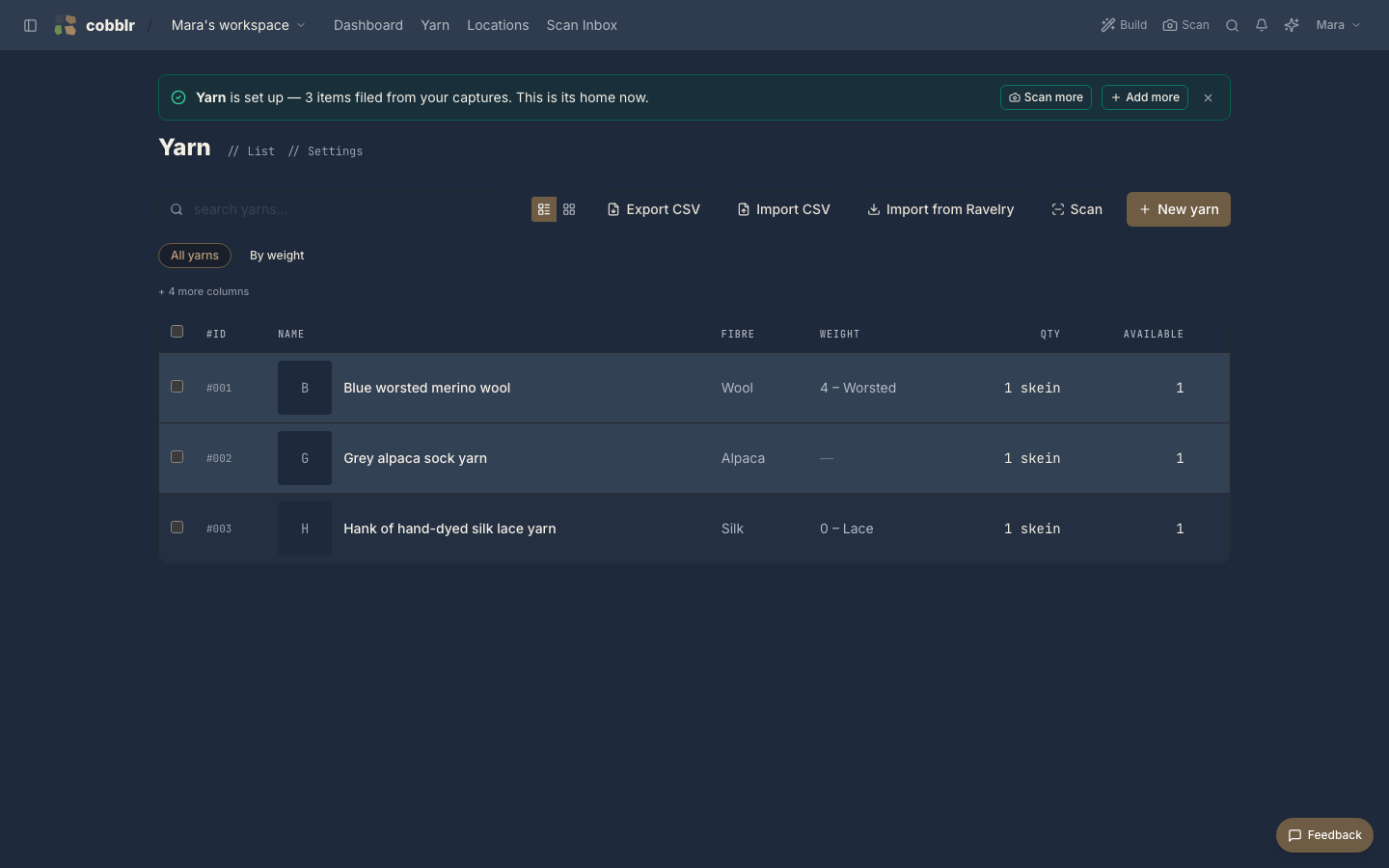Click Import from Ravelry
This screenshot has height=868, width=1389.
coord(940,209)
